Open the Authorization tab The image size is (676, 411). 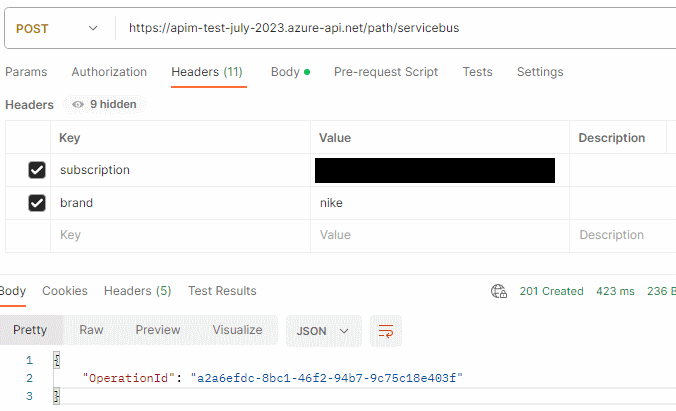(x=109, y=72)
